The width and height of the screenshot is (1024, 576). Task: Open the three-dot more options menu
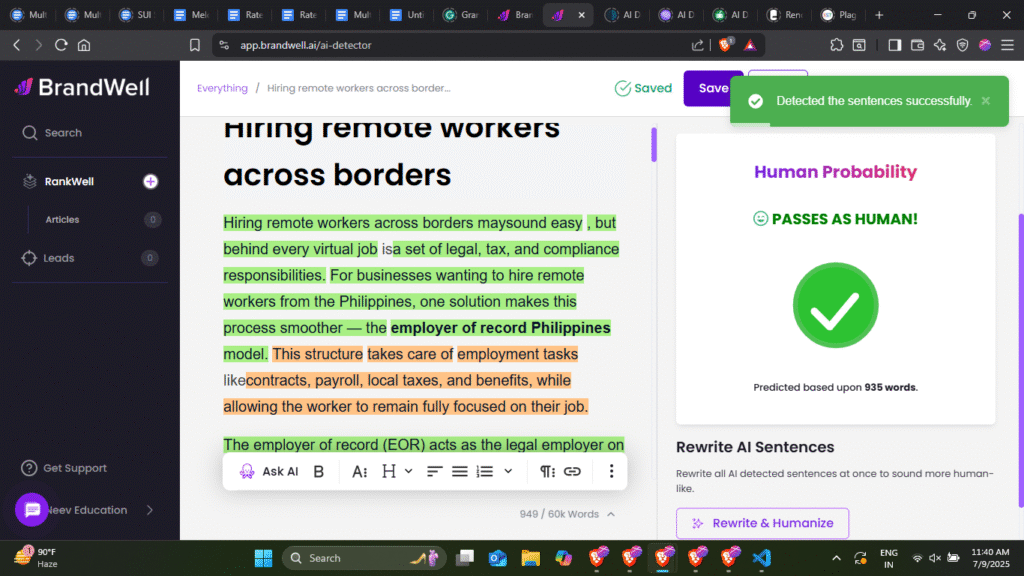610,471
